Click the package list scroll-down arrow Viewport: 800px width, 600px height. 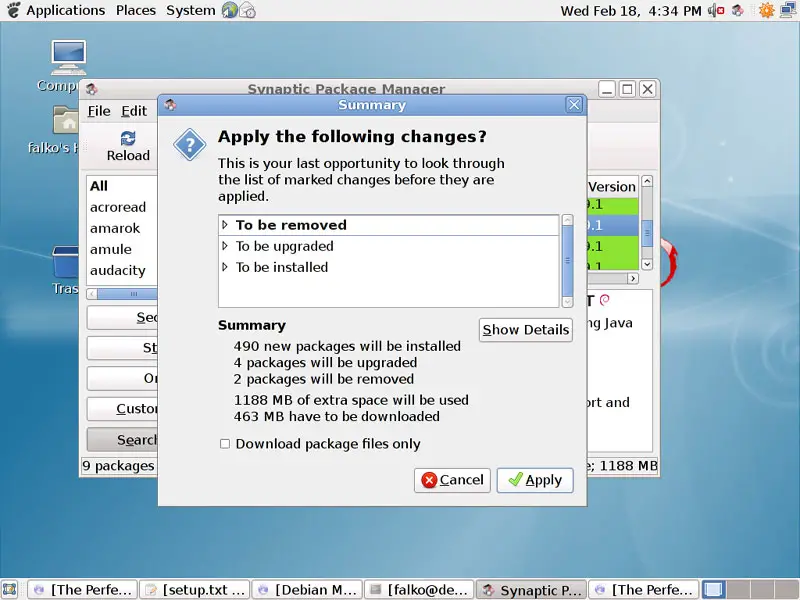647,264
